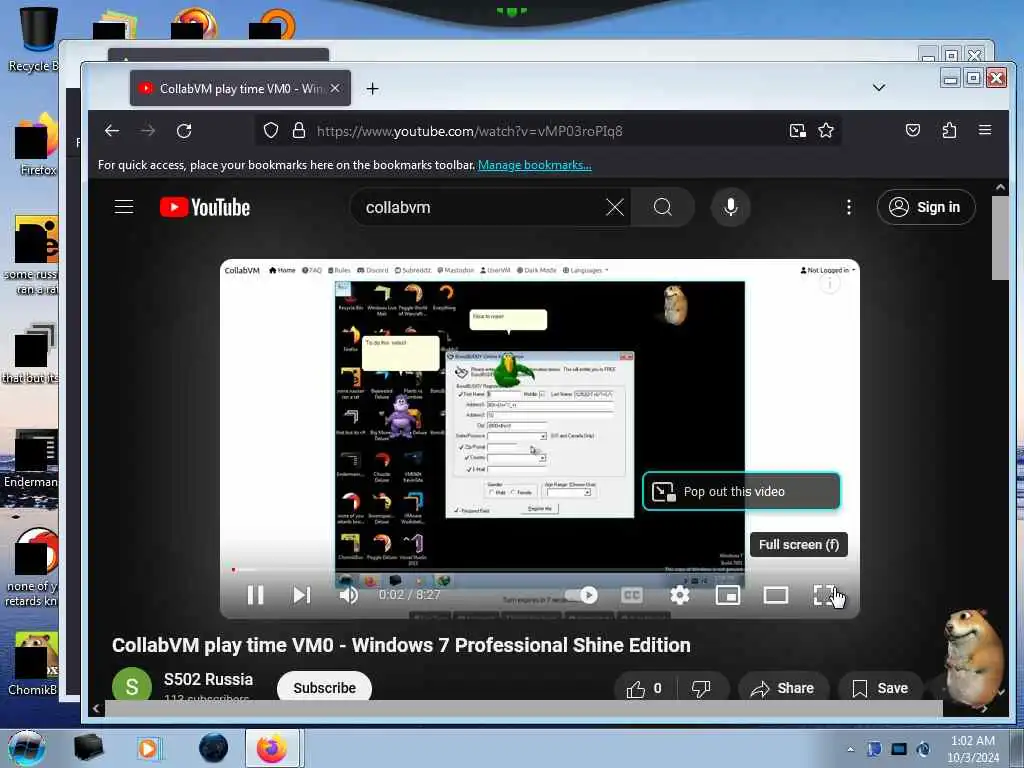
Task: Open the Pocket save icon
Action: click(x=913, y=131)
